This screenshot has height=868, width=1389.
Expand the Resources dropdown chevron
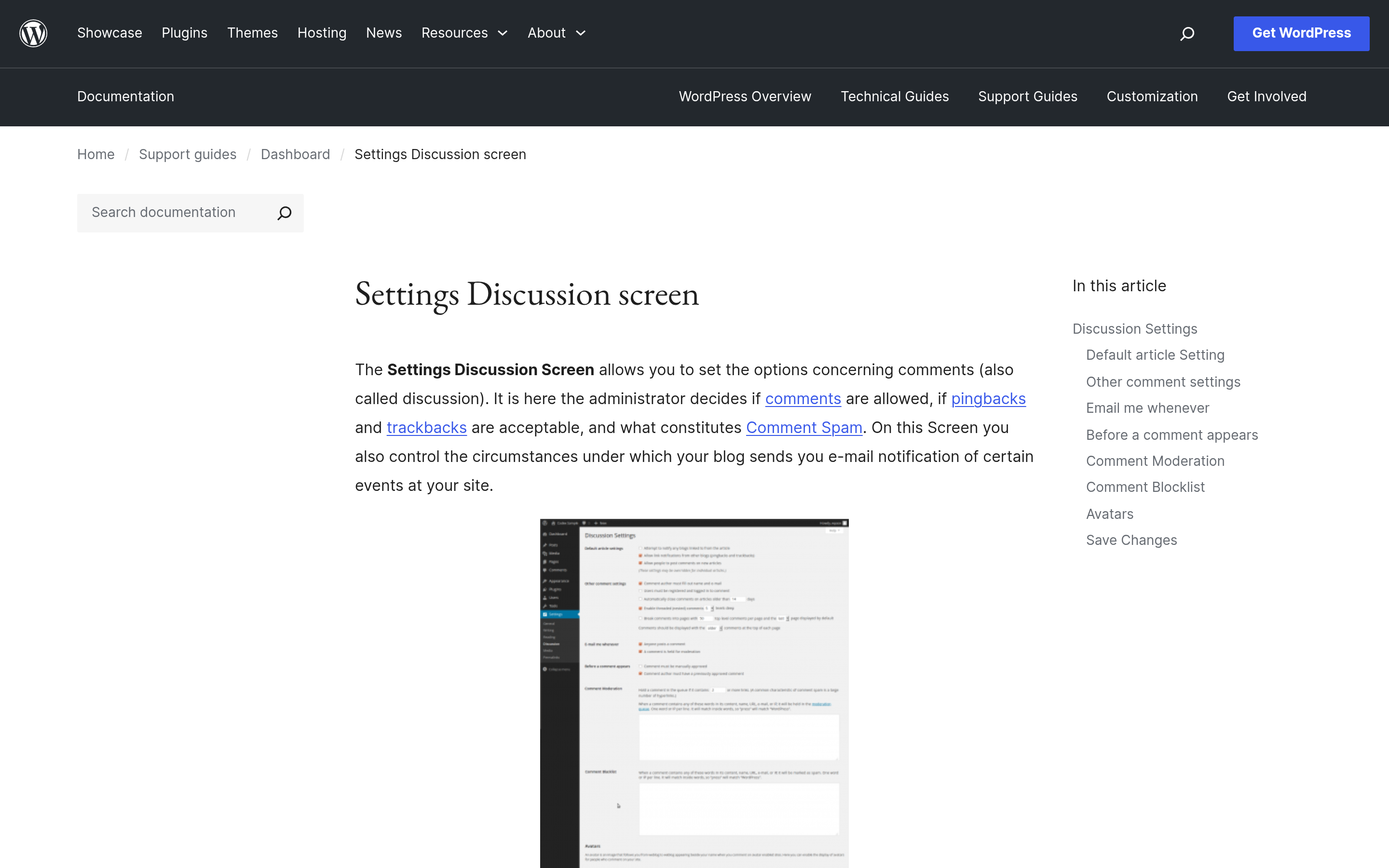point(503,33)
